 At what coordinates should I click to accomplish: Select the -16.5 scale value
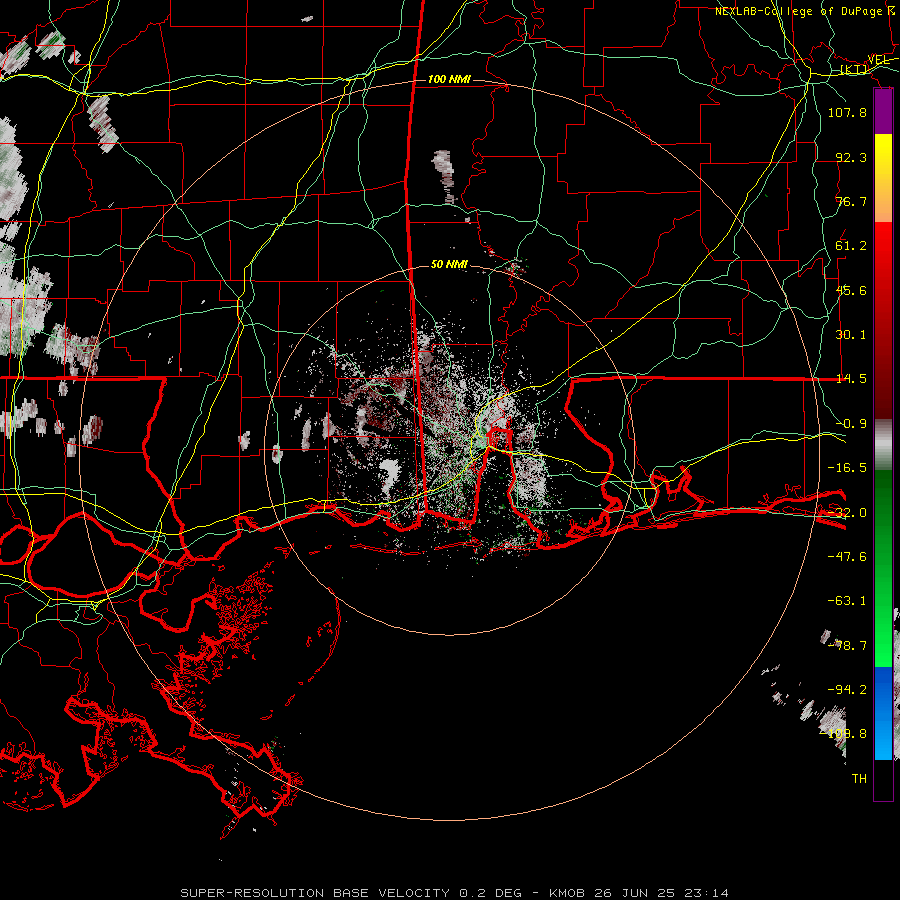tap(847, 468)
